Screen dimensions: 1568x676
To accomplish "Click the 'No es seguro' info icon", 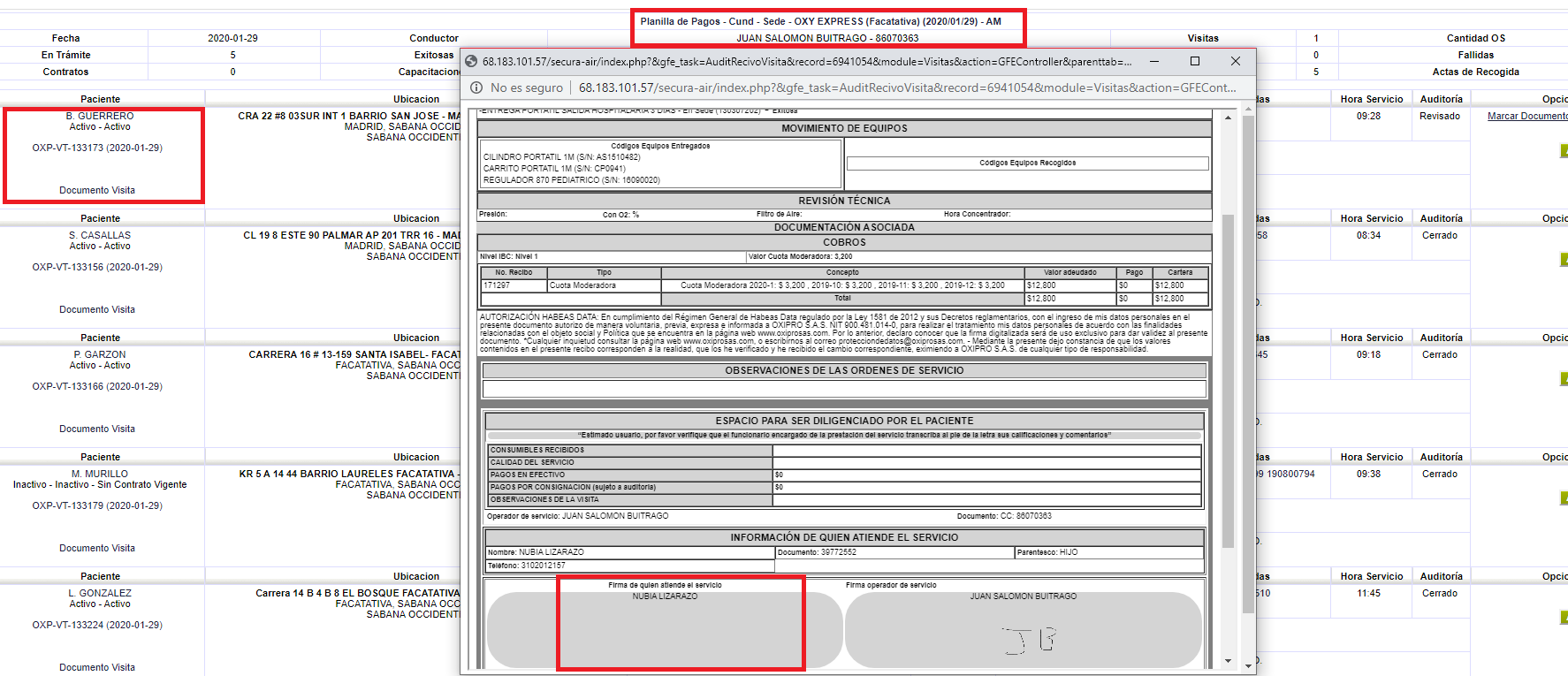I will click(476, 87).
